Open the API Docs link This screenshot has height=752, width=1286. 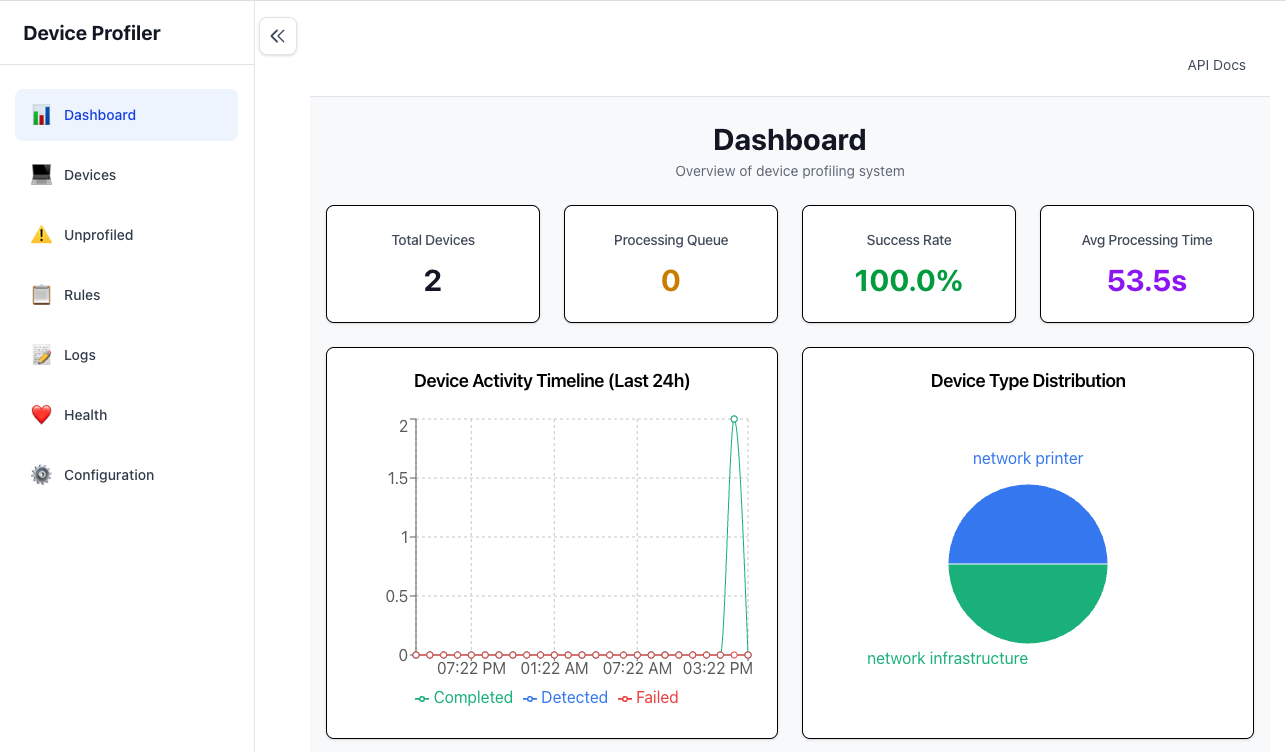click(1216, 64)
